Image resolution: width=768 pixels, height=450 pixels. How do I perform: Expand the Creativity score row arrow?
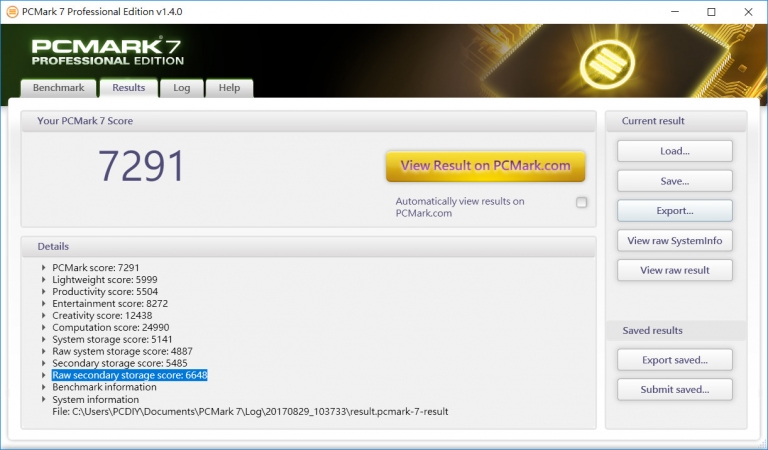(x=44, y=316)
